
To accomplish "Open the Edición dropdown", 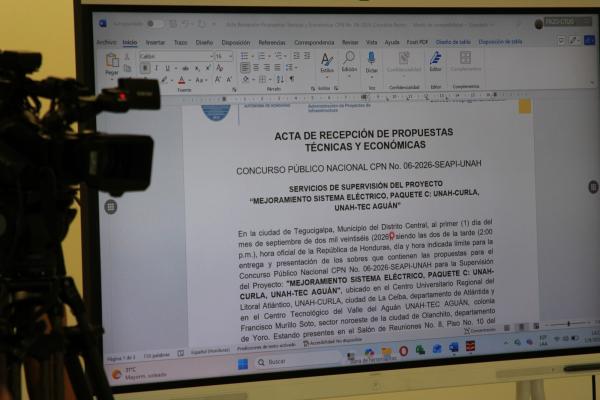I will 349,63.
